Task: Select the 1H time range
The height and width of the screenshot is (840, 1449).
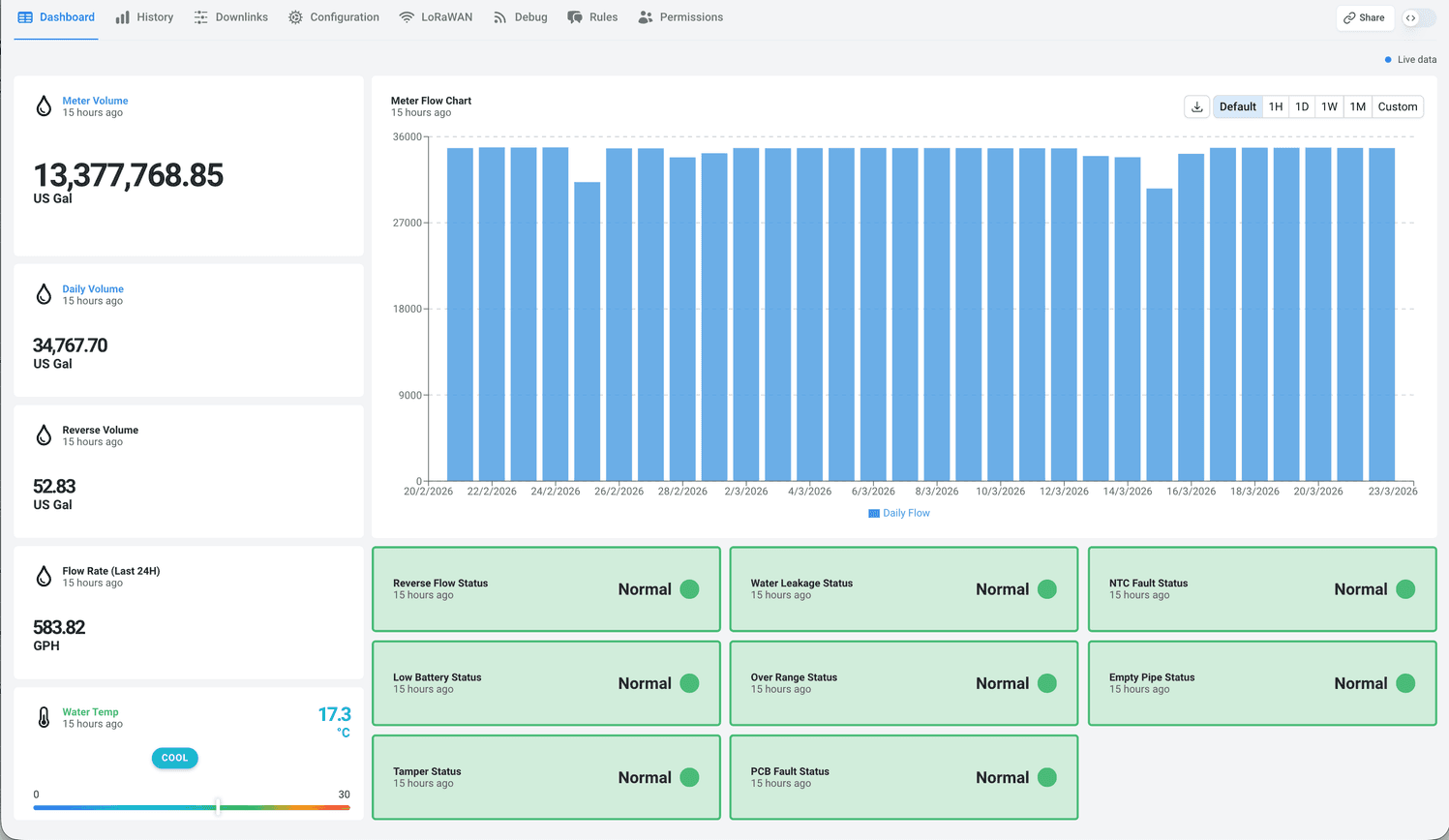Action: 1276,106
